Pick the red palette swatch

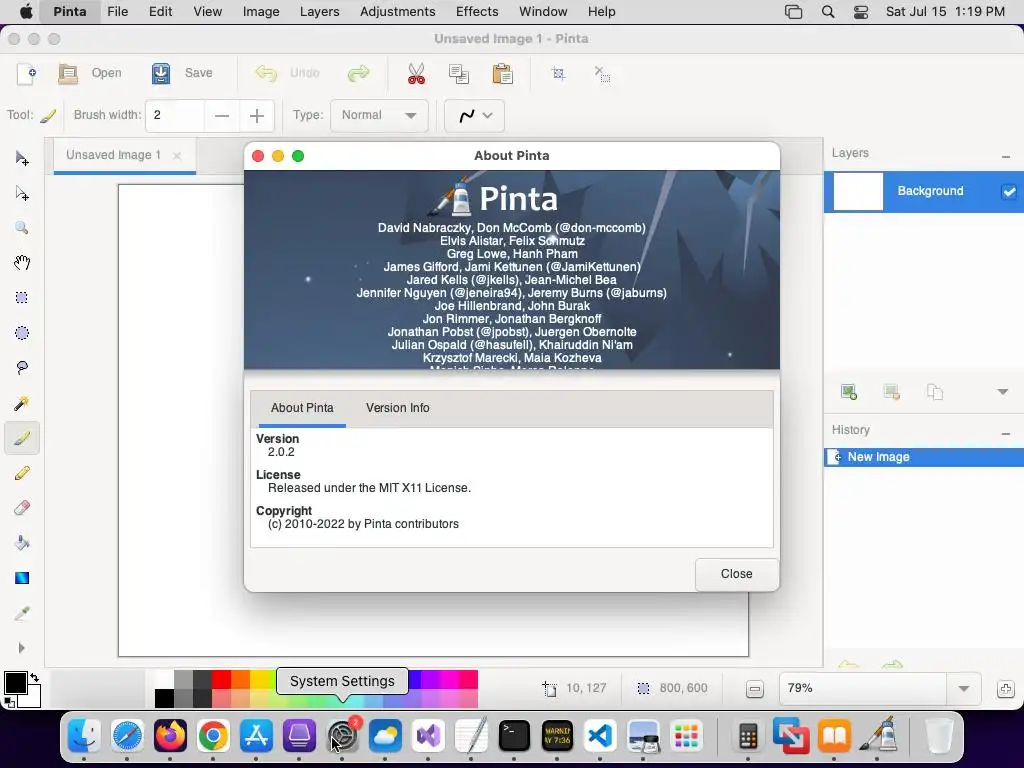click(221, 679)
